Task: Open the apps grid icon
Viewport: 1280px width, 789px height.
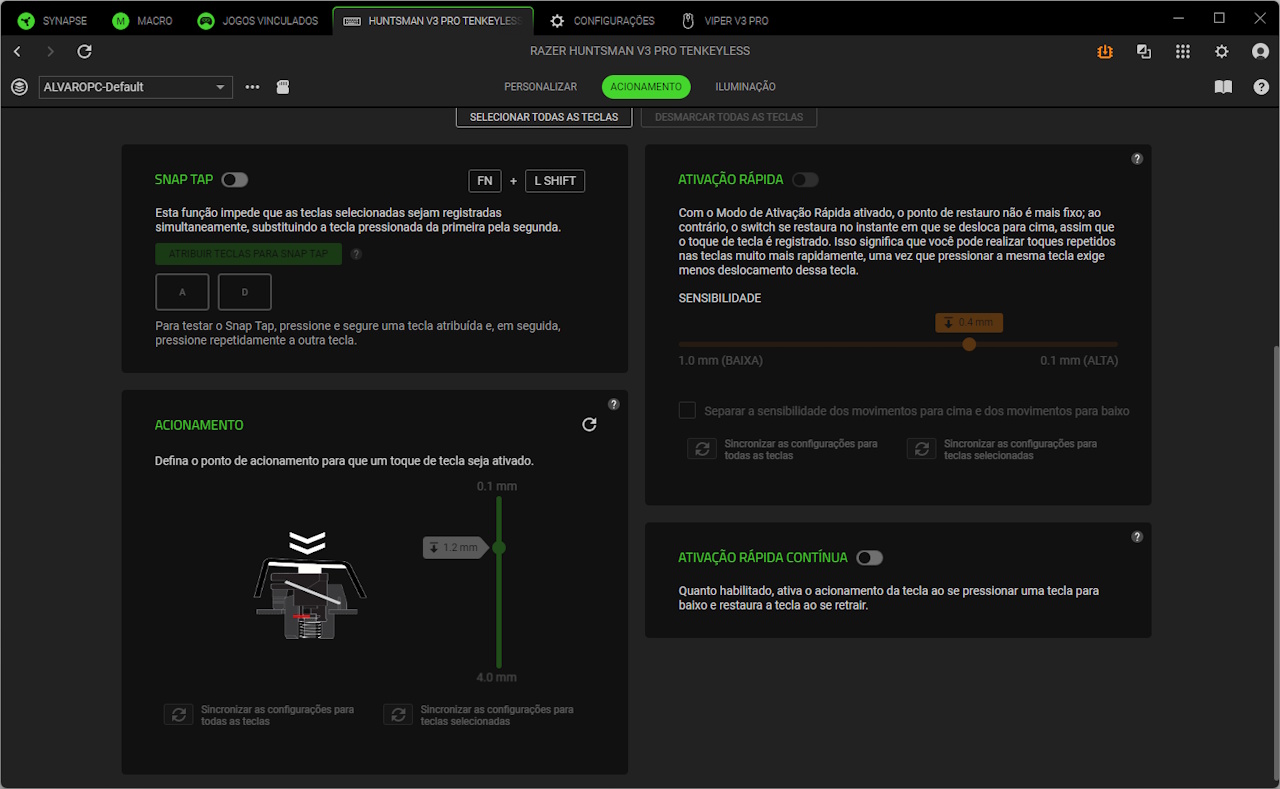Action: click(x=1183, y=51)
